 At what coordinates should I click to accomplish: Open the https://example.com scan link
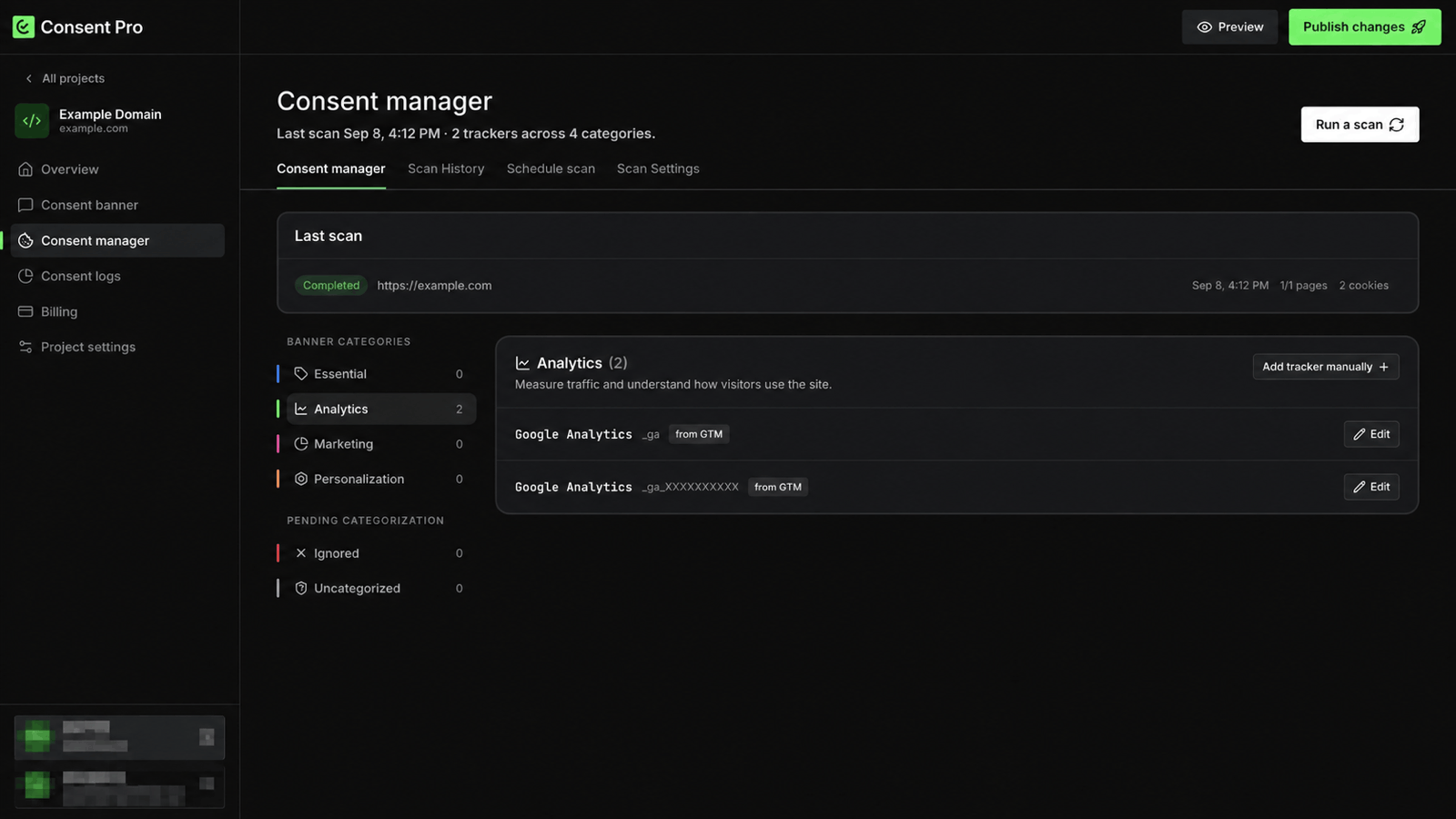click(x=434, y=285)
